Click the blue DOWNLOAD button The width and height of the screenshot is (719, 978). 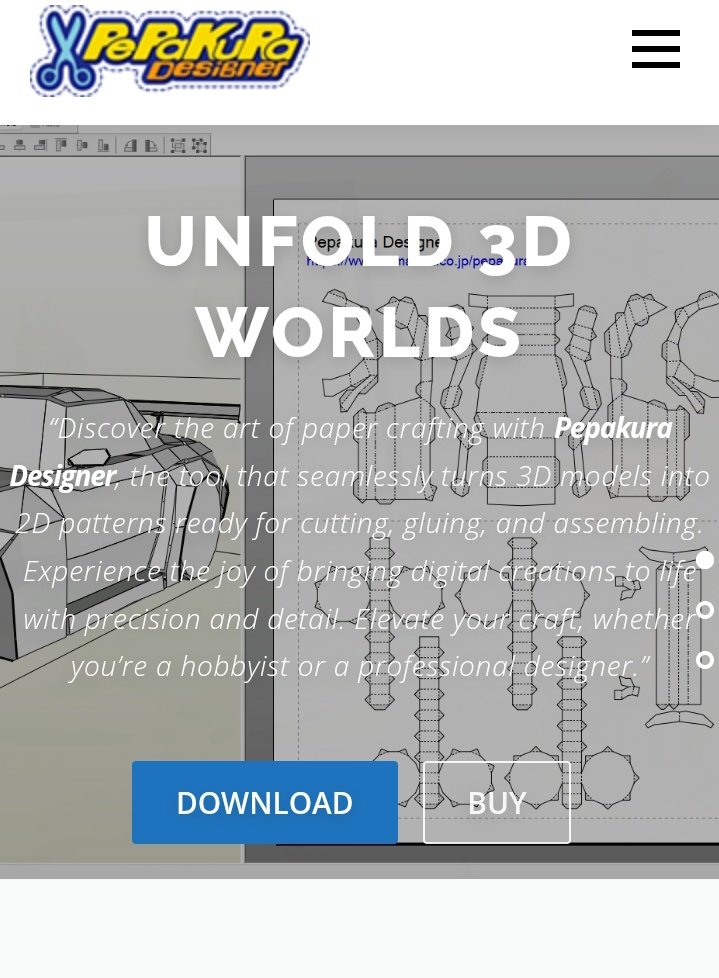coord(264,802)
